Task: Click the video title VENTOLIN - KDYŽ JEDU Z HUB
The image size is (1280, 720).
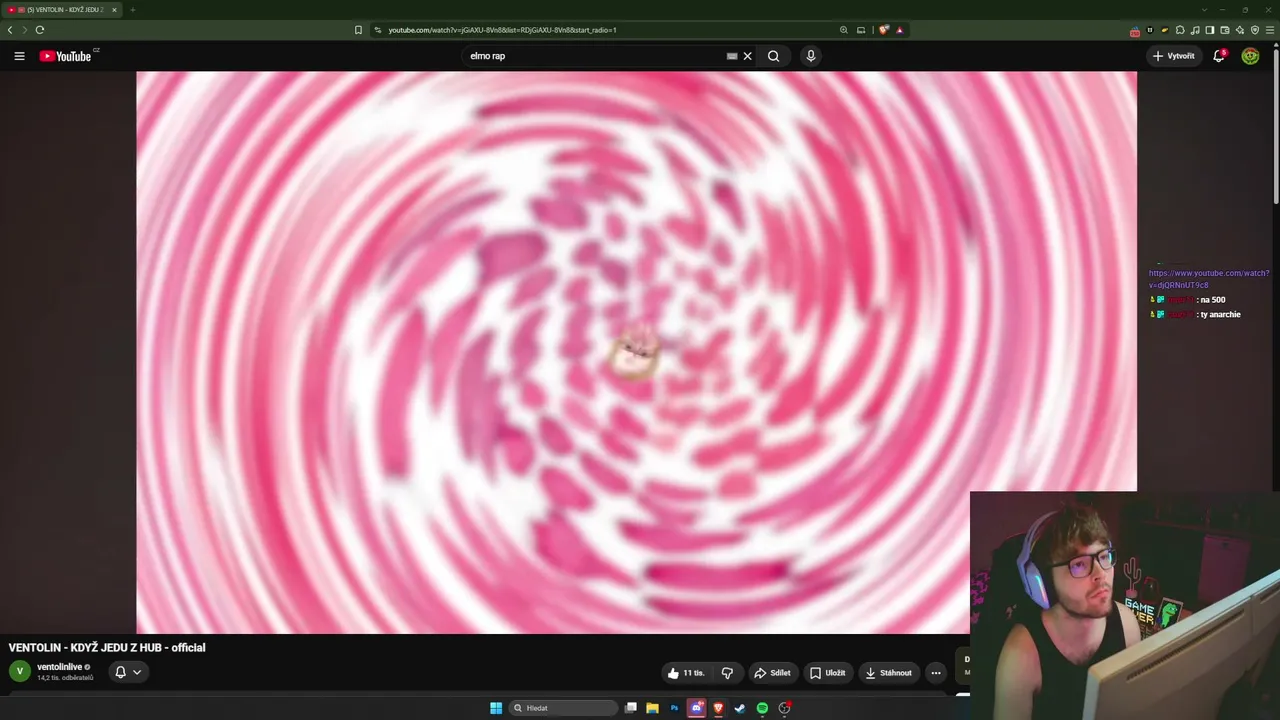Action: [107, 648]
